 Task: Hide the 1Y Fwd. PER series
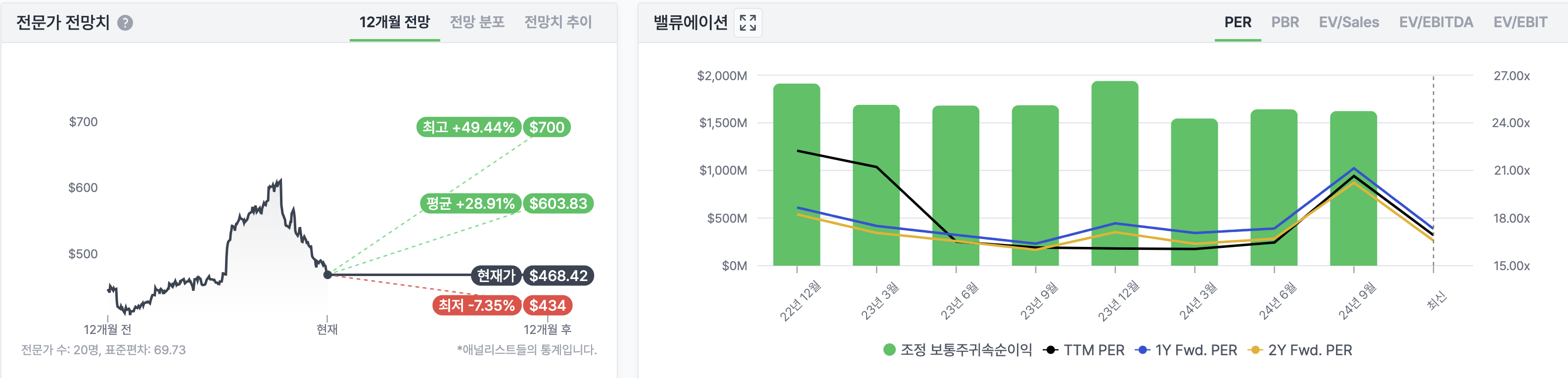coord(1186,350)
